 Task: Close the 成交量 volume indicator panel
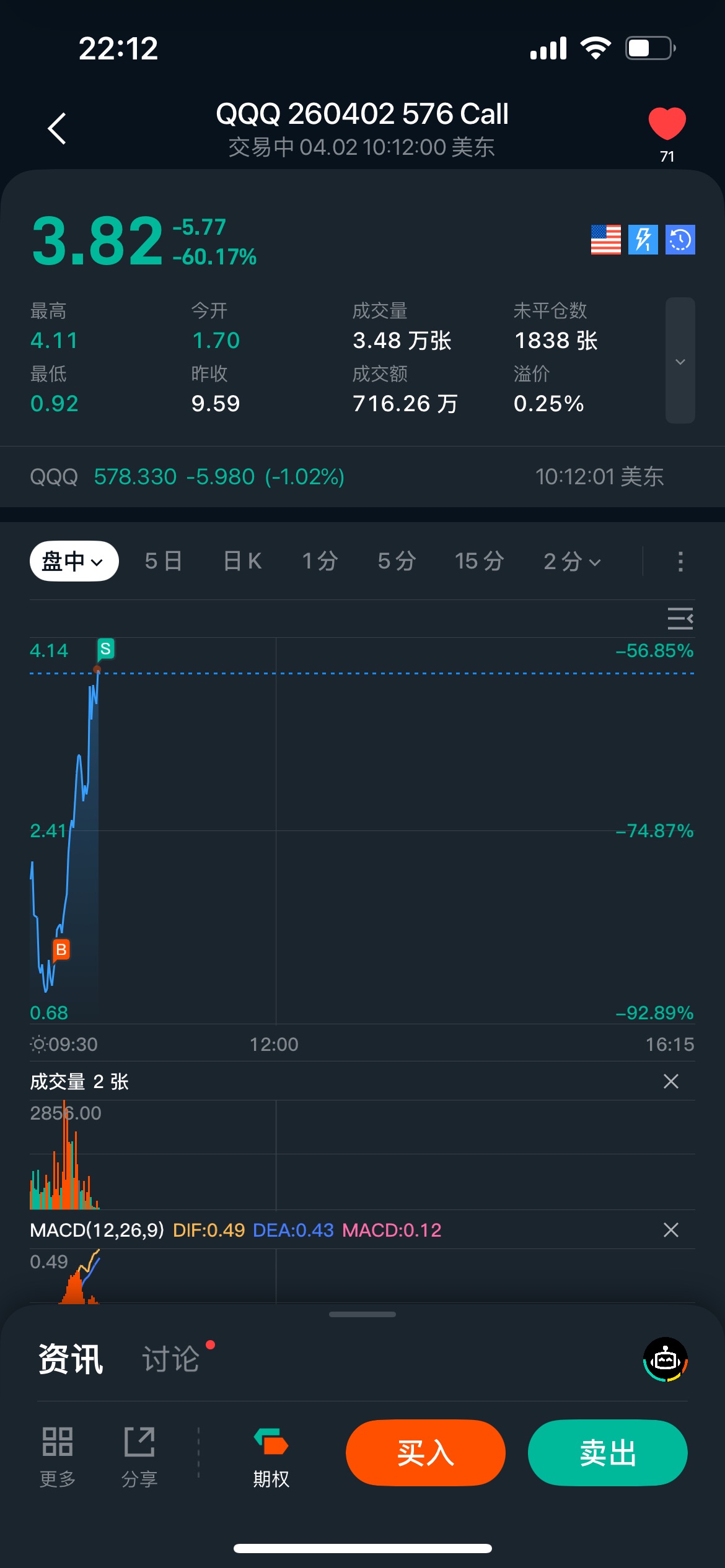pyautogui.click(x=670, y=1081)
